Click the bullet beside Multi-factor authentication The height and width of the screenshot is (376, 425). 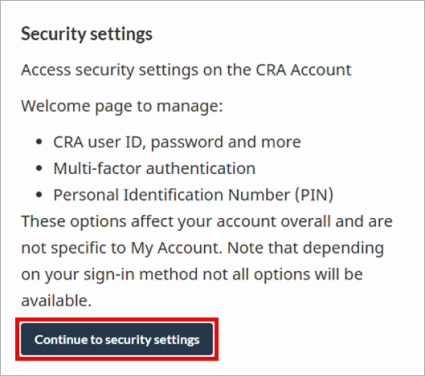click(x=39, y=169)
